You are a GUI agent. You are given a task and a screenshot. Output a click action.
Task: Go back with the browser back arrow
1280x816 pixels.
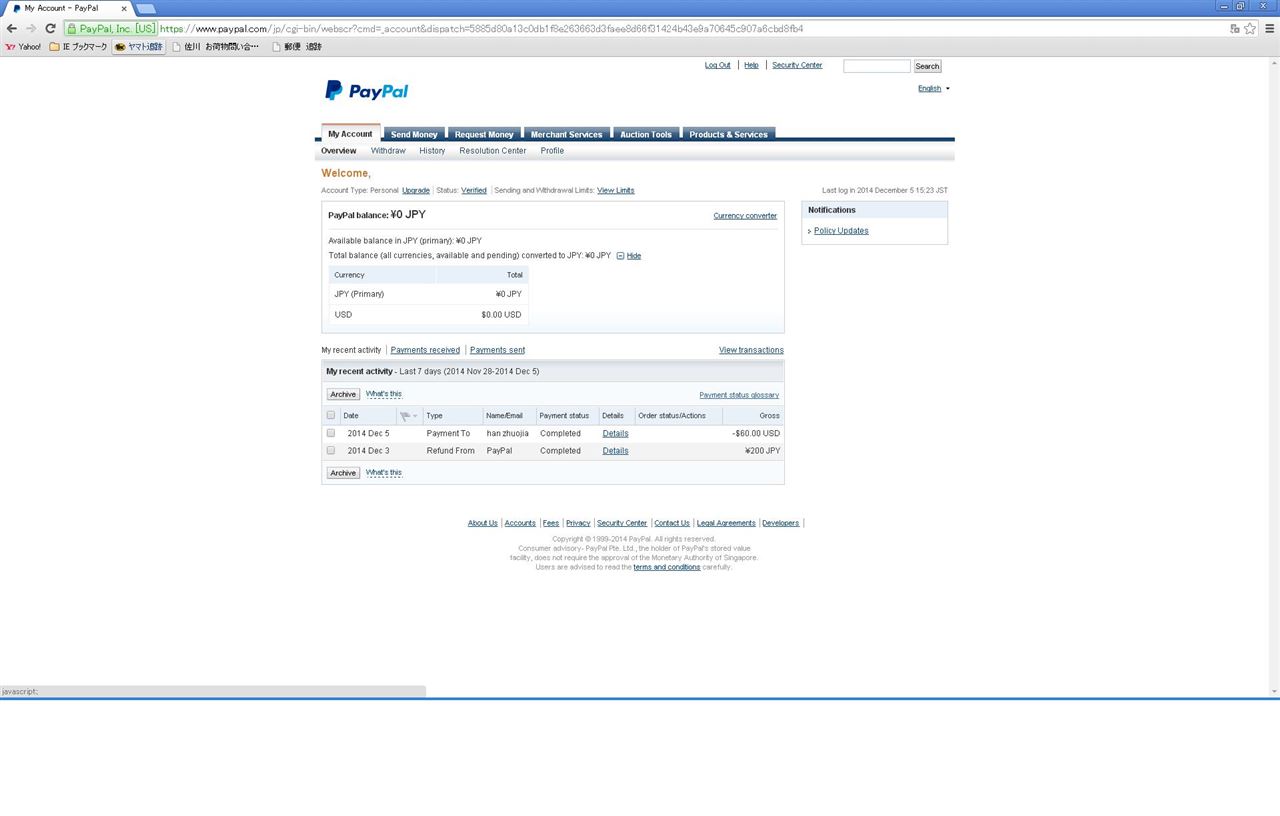pos(12,29)
